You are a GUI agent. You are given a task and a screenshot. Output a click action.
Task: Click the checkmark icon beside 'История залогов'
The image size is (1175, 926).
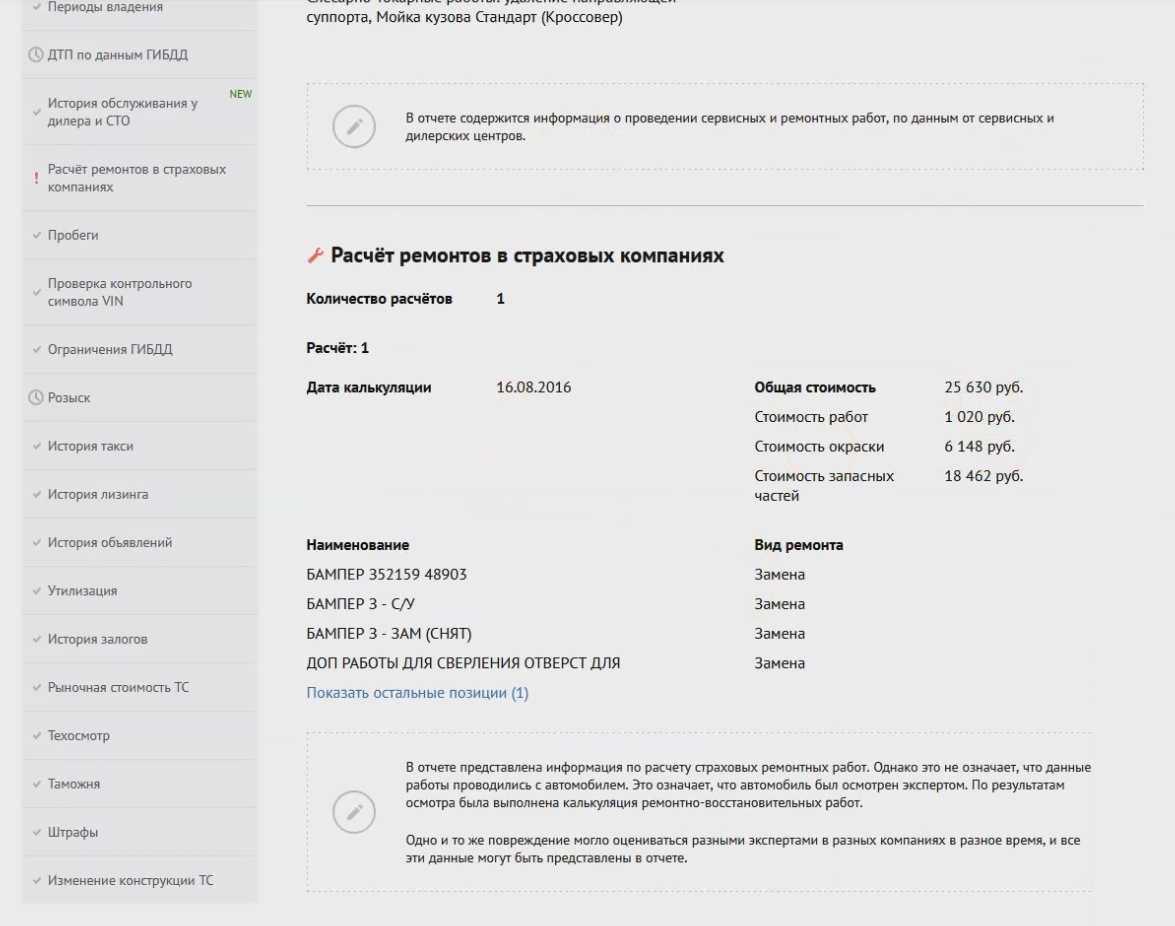(x=37, y=638)
